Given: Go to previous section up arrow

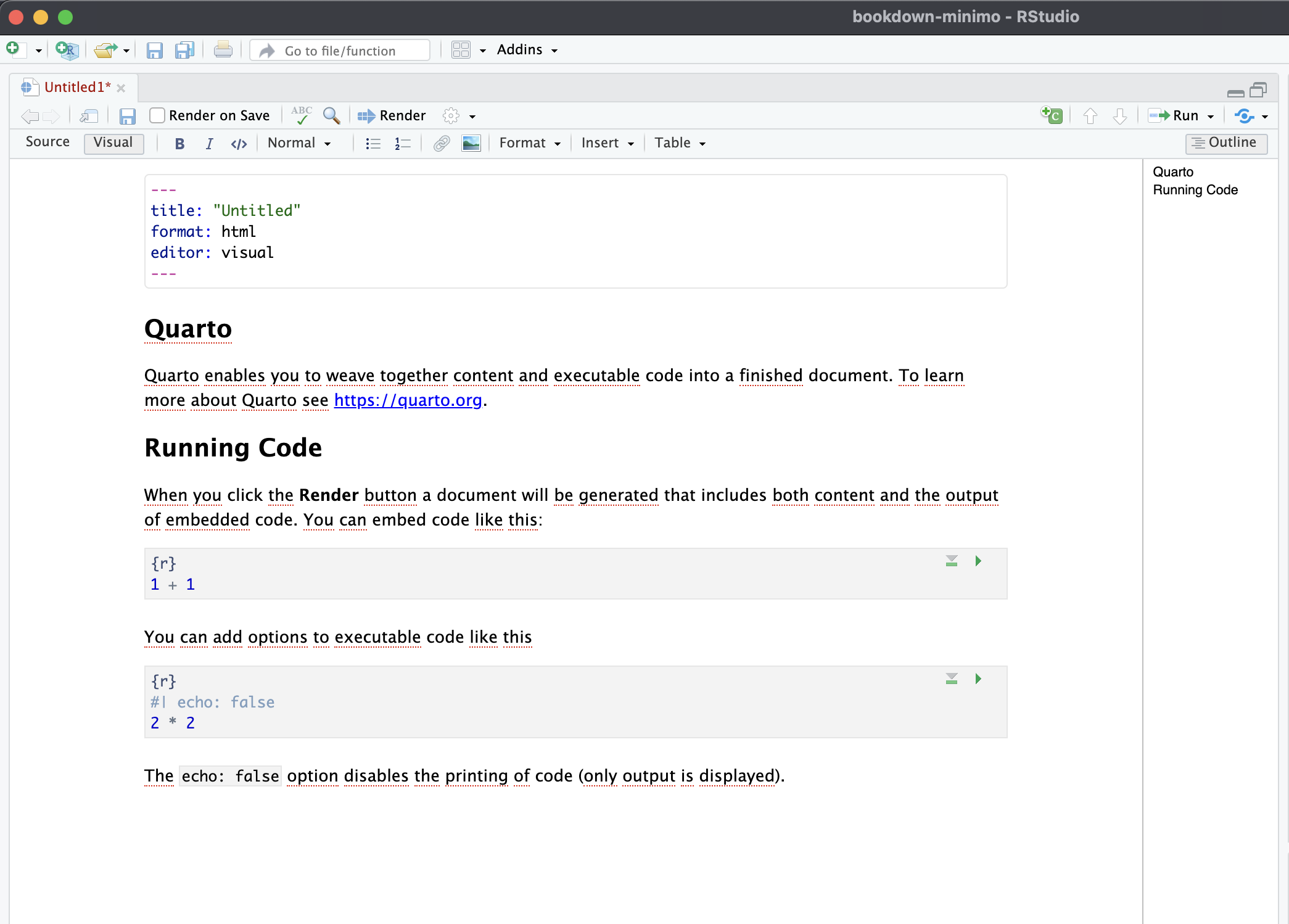Looking at the screenshot, I should (x=1090, y=115).
